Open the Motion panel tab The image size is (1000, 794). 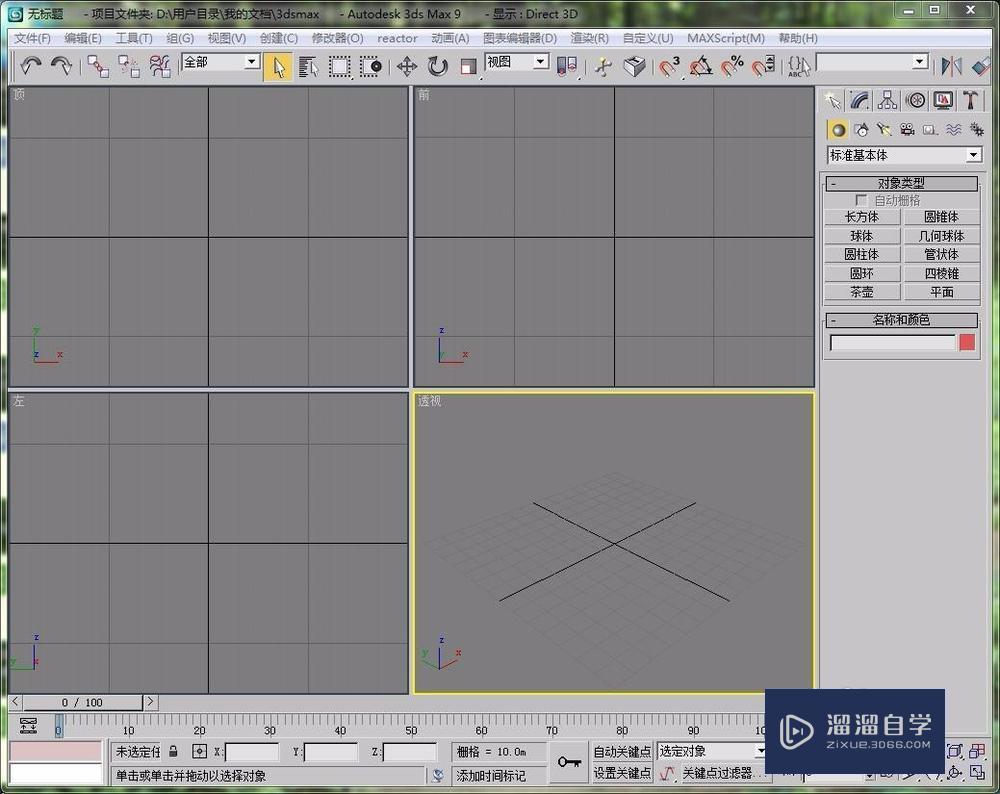[915, 100]
